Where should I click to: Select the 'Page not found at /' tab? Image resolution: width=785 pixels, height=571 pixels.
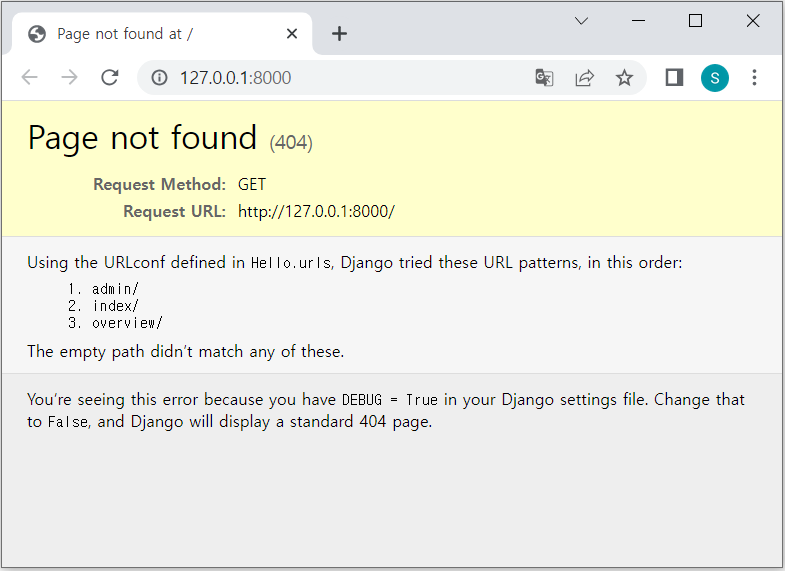click(162, 34)
